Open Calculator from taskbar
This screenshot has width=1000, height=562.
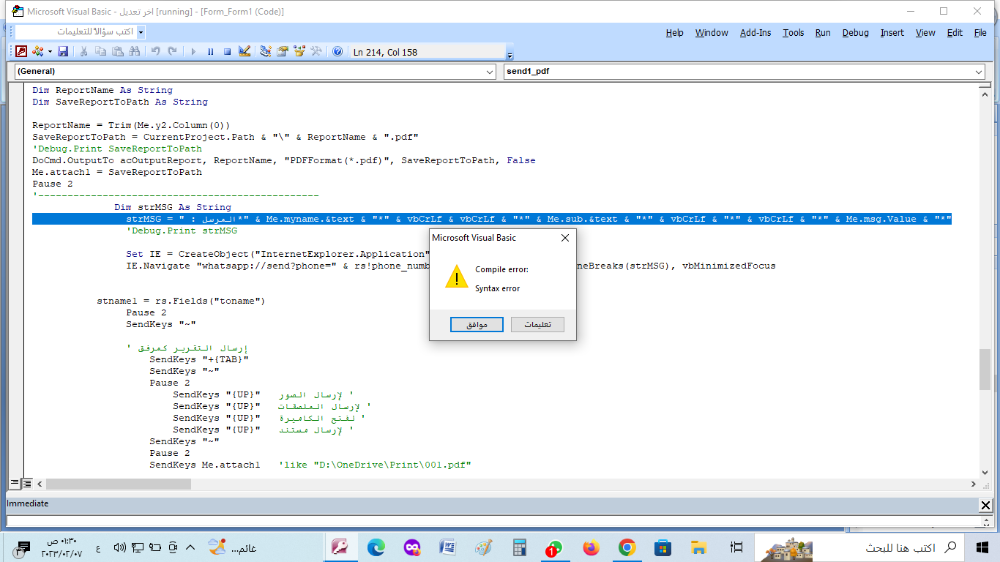click(519, 547)
